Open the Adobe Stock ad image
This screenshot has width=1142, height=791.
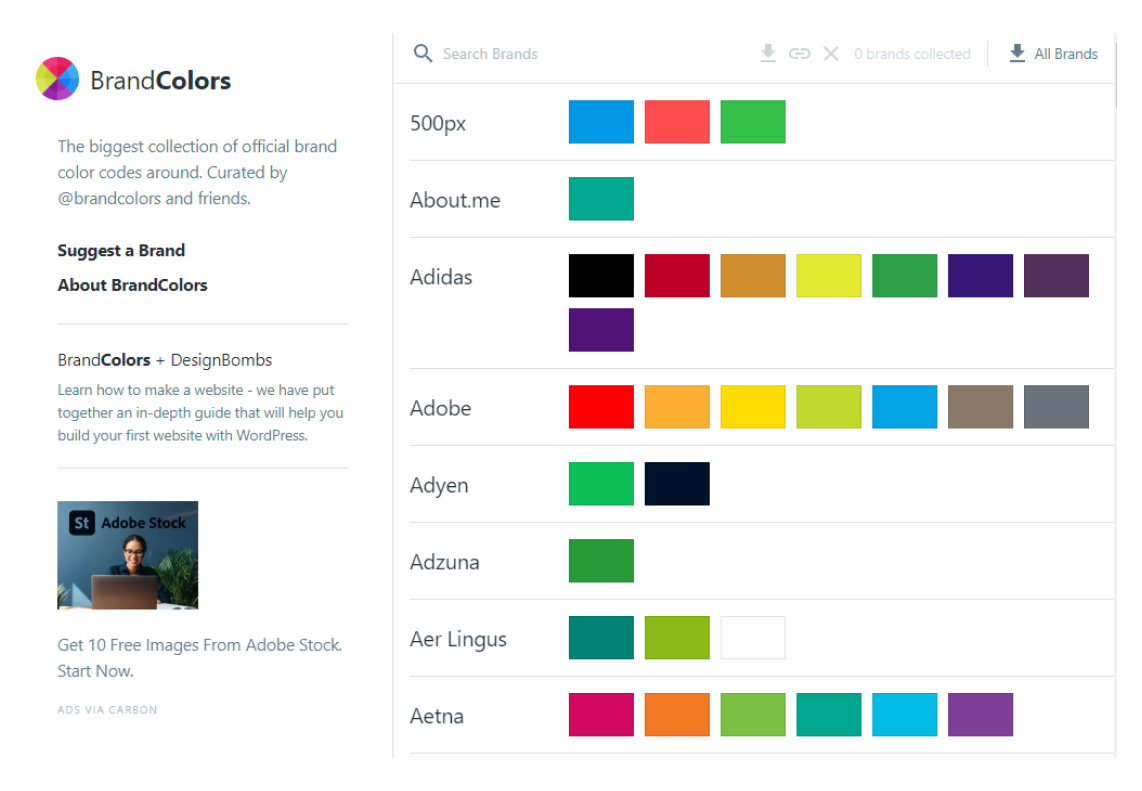point(127,555)
